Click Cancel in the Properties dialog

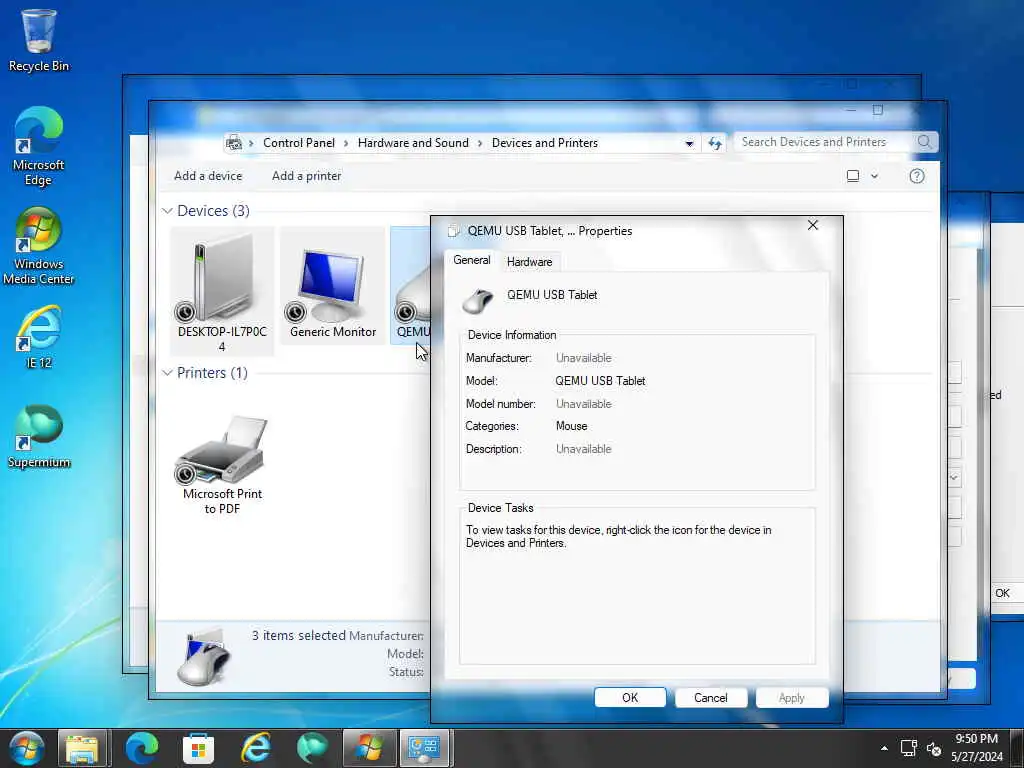711,697
